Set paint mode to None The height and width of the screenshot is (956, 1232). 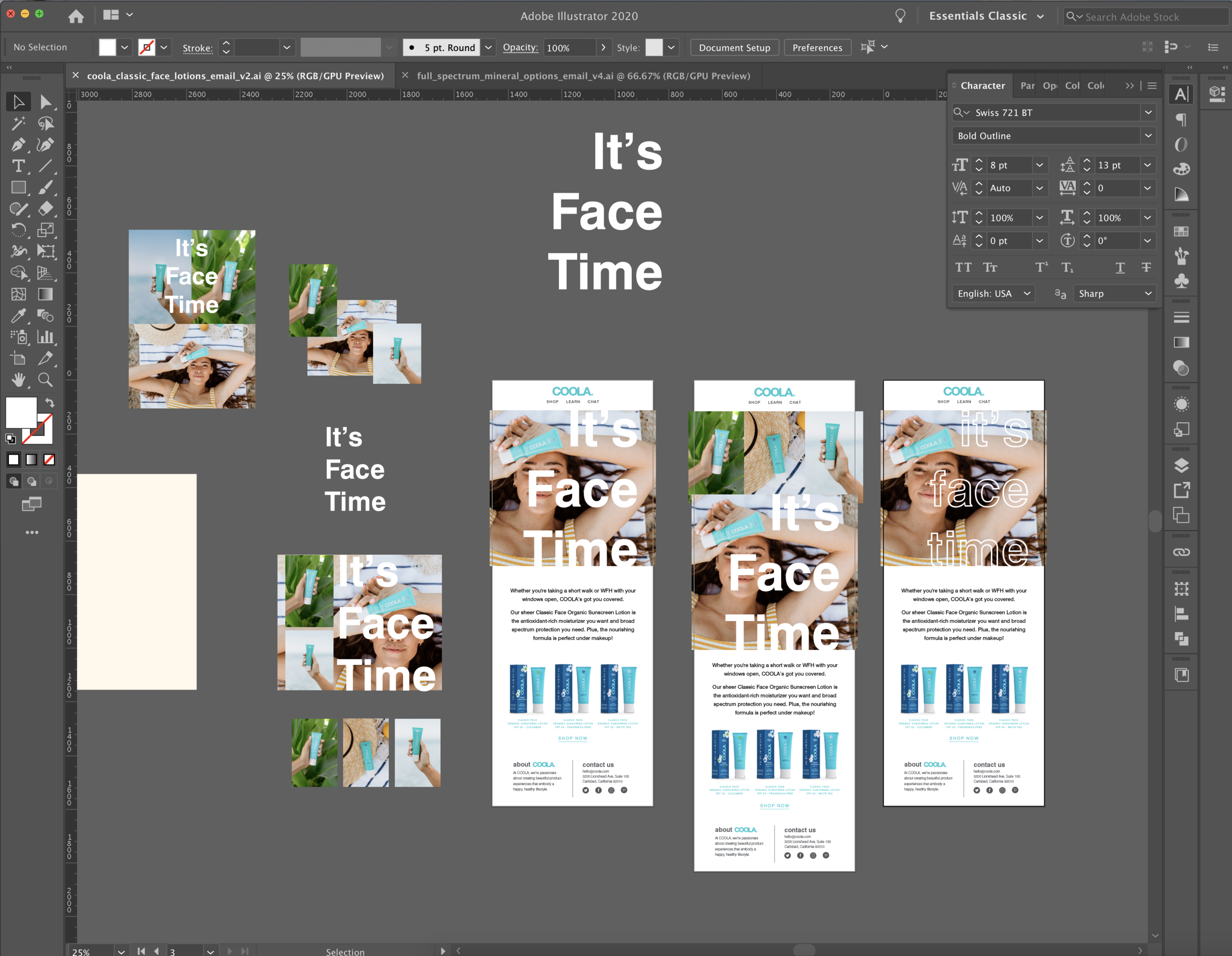click(49, 460)
